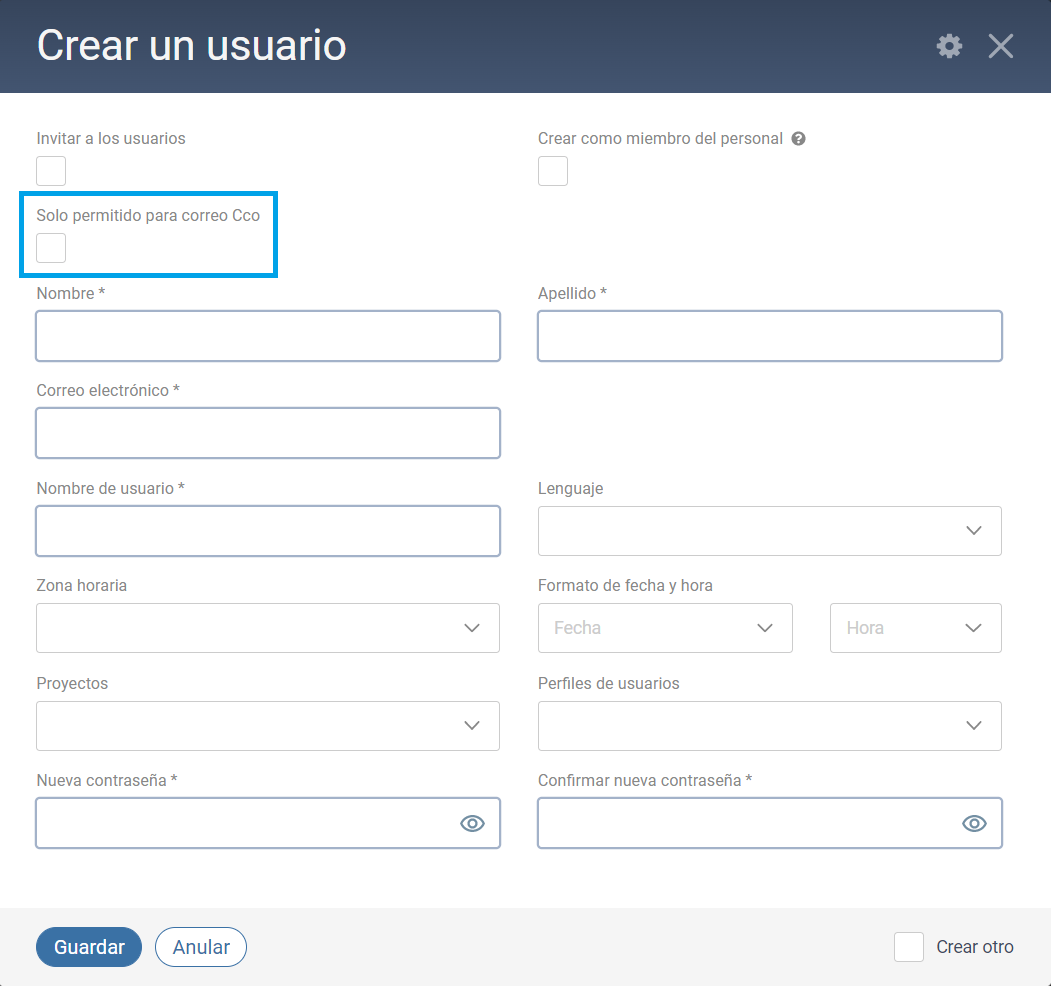Show password in Nueva contraseña field
This screenshot has height=986, width=1051.
[x=472, y=823]
